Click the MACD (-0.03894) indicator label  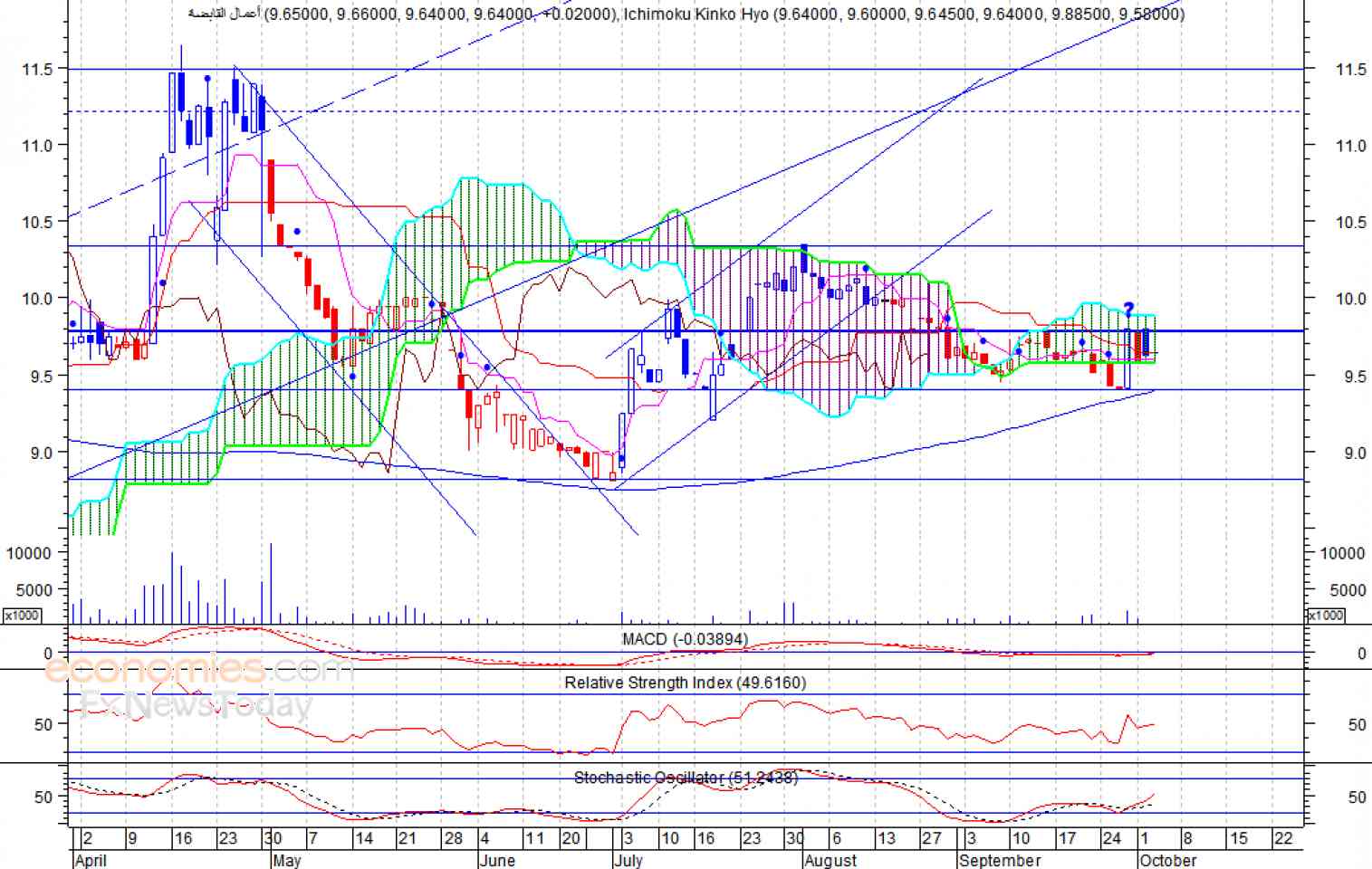685,639
